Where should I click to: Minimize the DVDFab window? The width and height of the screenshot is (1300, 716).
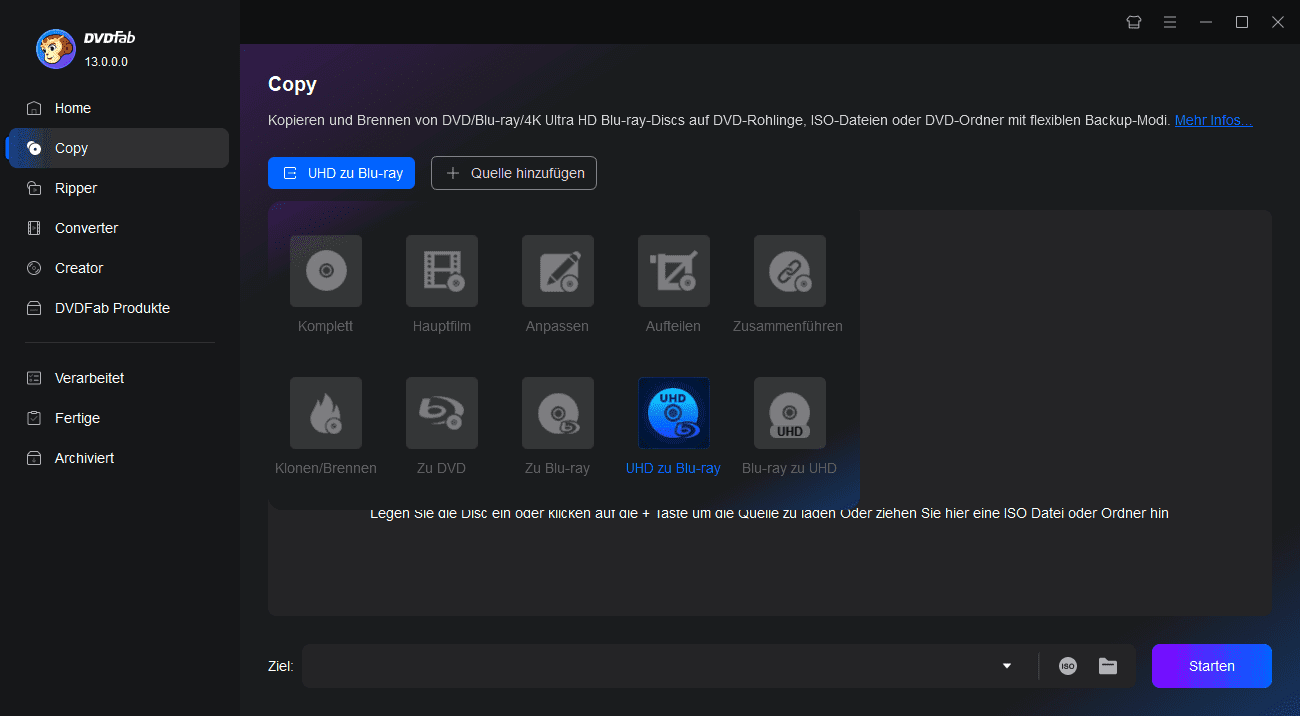[x=1206, y=22]
